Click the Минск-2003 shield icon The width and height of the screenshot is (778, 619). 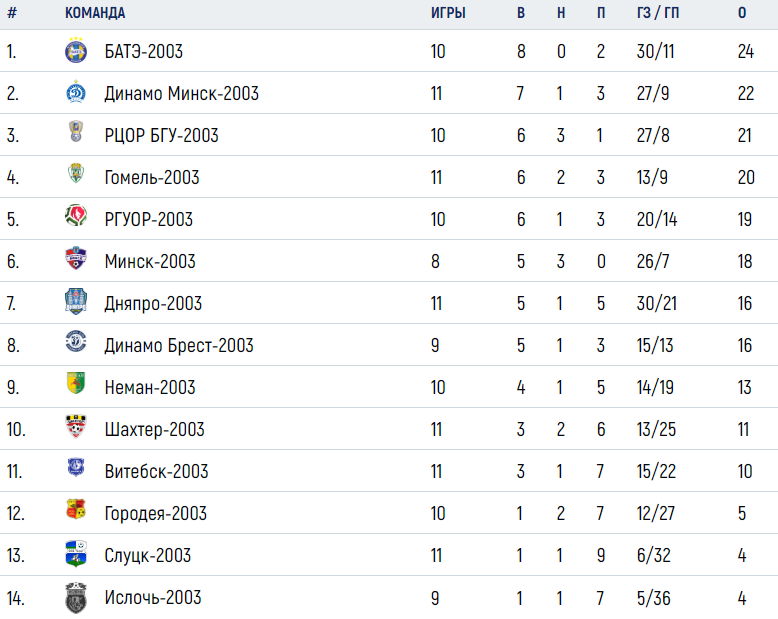(x=76, y=258)
